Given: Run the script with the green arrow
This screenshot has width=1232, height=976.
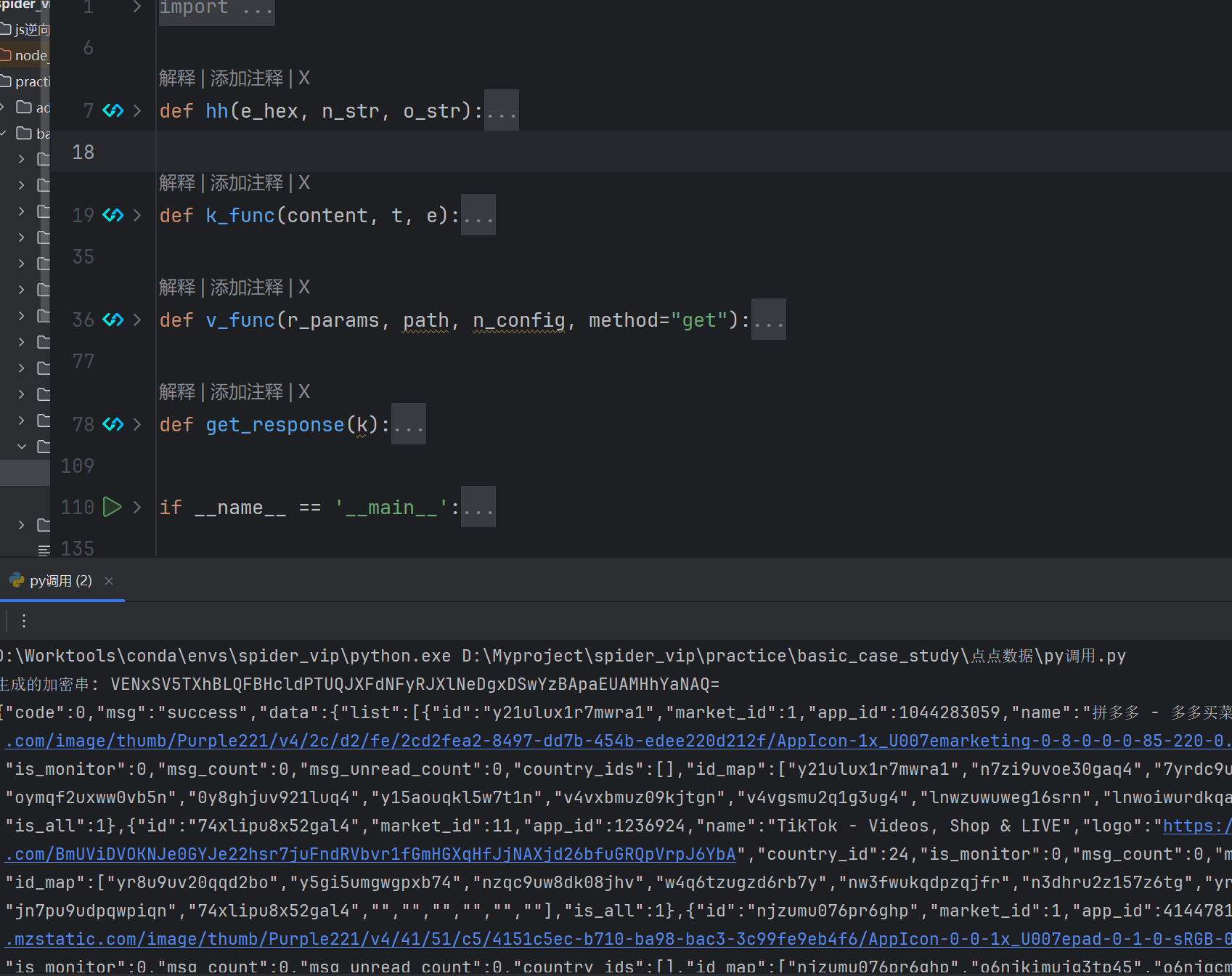Looking at the screenshot, I should [112, 507].
